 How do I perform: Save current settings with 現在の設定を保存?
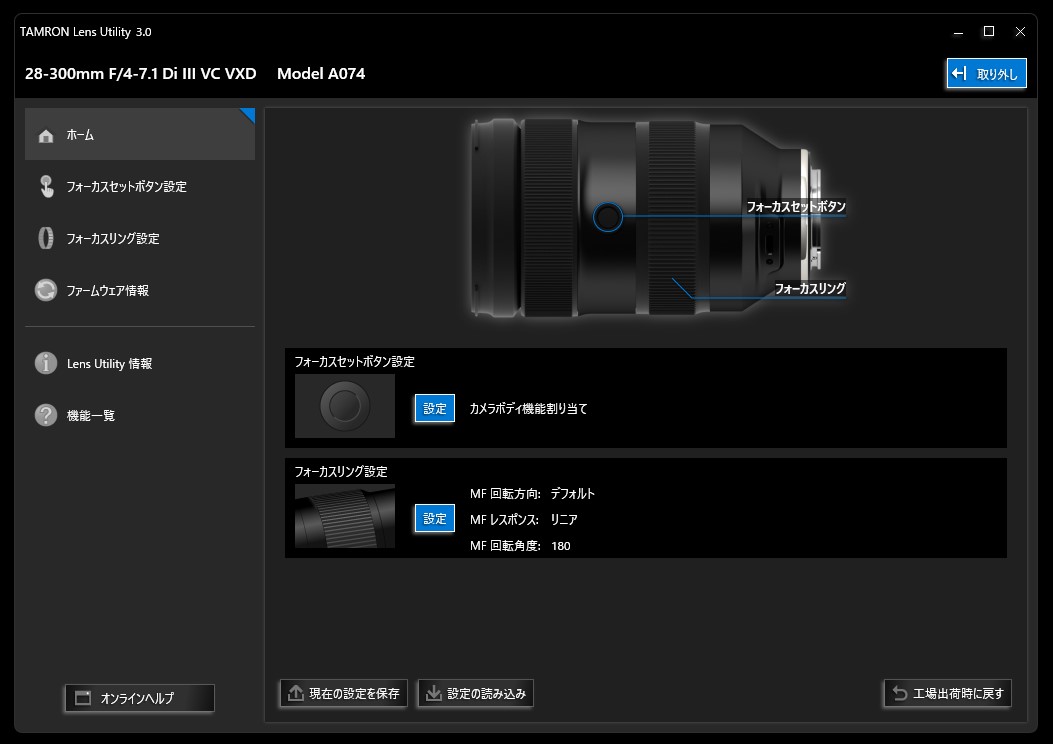click(x=343, y=693)
